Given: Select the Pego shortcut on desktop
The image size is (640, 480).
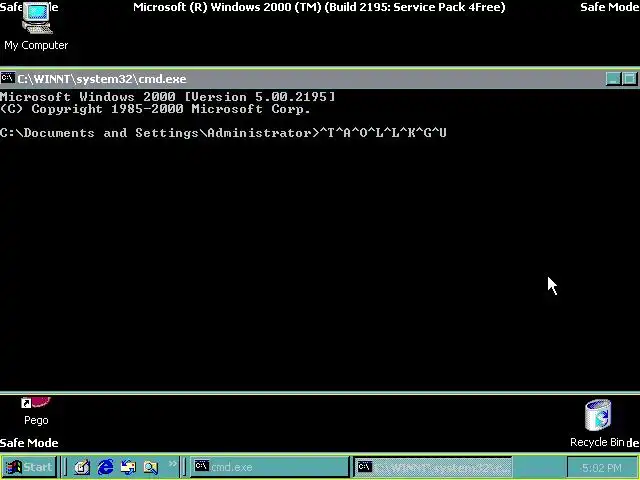Looking at the screenshot, I should pyautogui.click(x=36, y=411).
